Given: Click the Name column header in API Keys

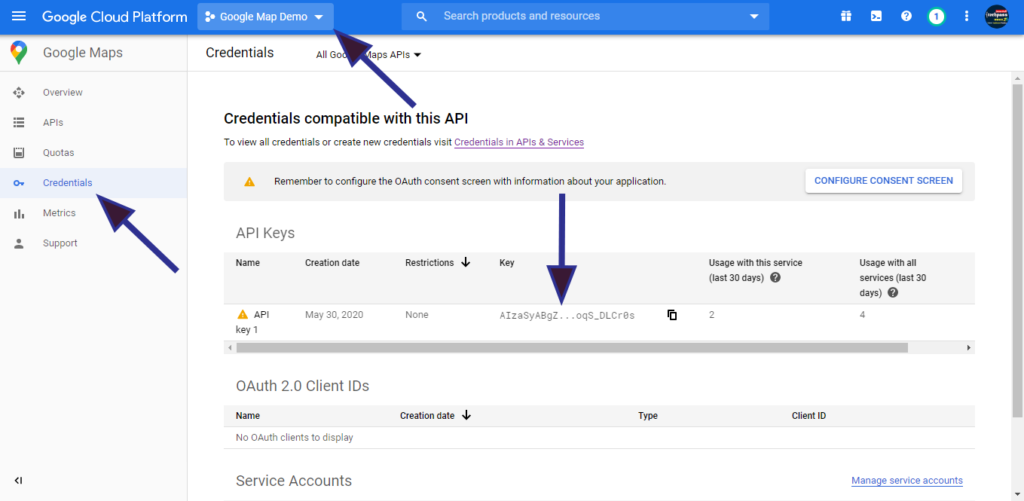Looking at the screenshot, I should [x=248, y=263].
